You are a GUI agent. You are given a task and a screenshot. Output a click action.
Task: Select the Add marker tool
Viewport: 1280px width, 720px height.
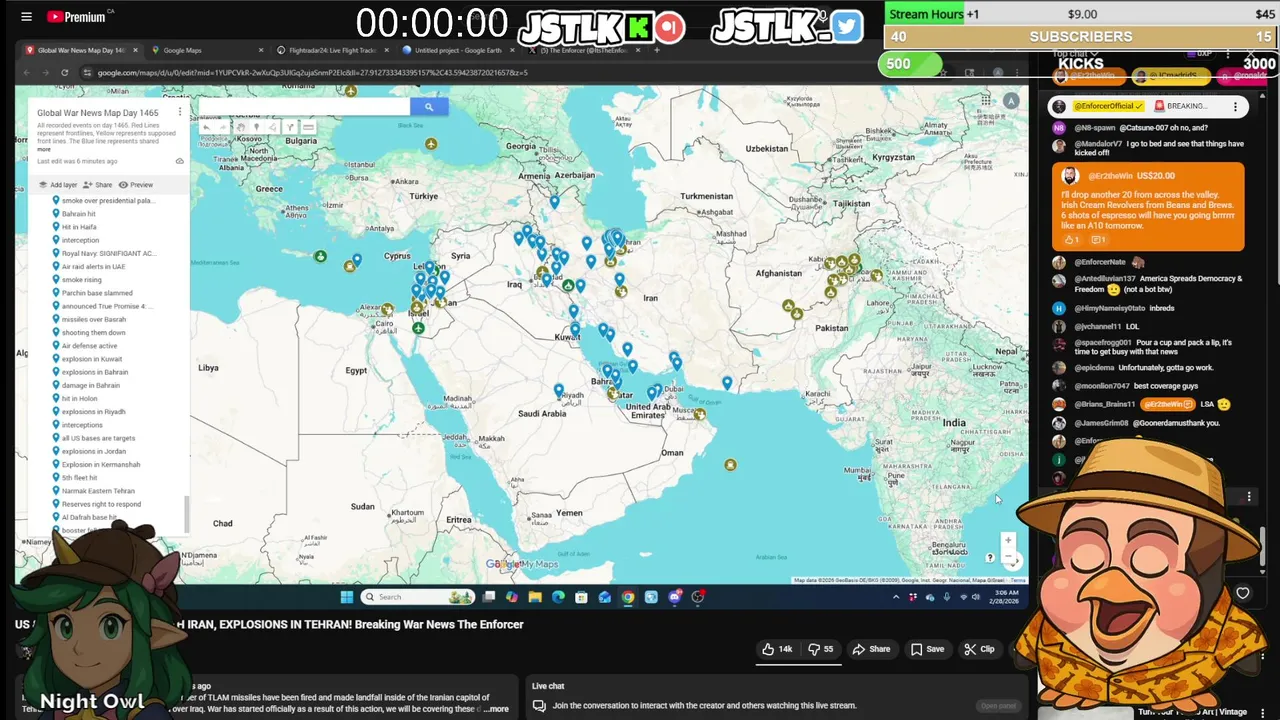click(257, 127)
